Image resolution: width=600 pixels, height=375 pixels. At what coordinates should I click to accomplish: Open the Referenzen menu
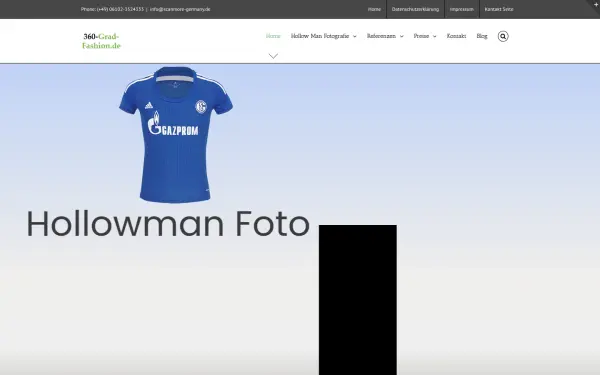click(x=381, y=36)
